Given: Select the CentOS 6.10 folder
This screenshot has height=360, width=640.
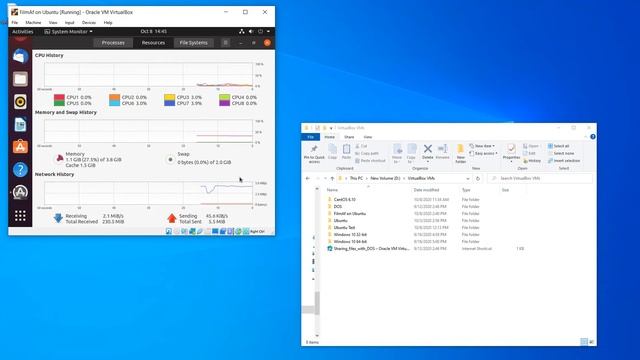Looking at the screenshot, I should tap(344, 199).
